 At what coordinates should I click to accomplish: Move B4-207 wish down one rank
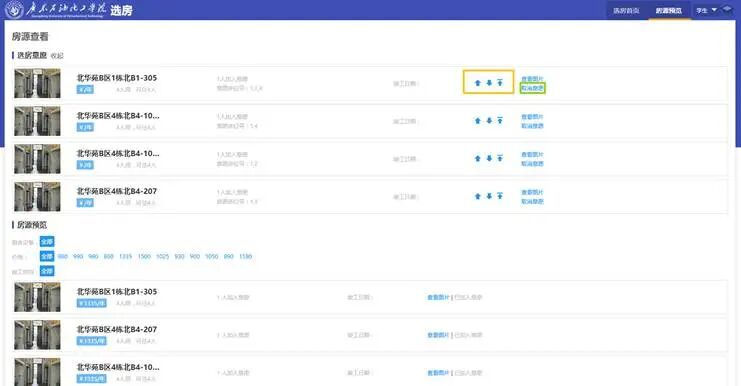pyautogui.click(x=489, y=196)
